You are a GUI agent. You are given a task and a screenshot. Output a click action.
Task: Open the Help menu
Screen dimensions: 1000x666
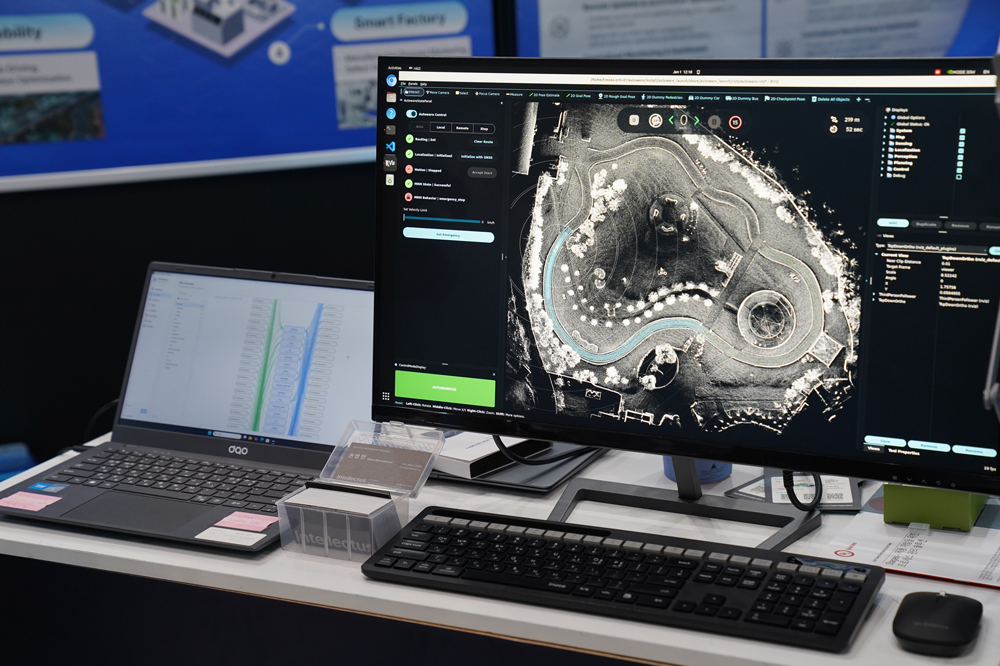[423, 84]
